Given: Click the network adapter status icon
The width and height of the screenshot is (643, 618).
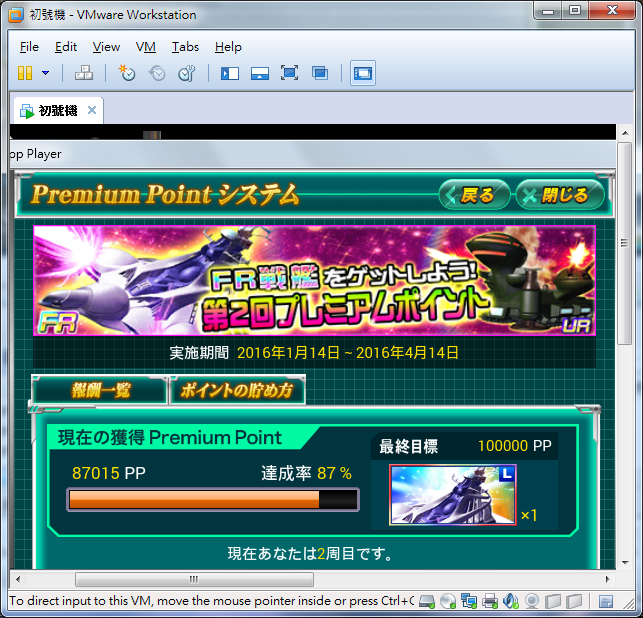Looking at the screenshot, I should click(x=469, y=601).
